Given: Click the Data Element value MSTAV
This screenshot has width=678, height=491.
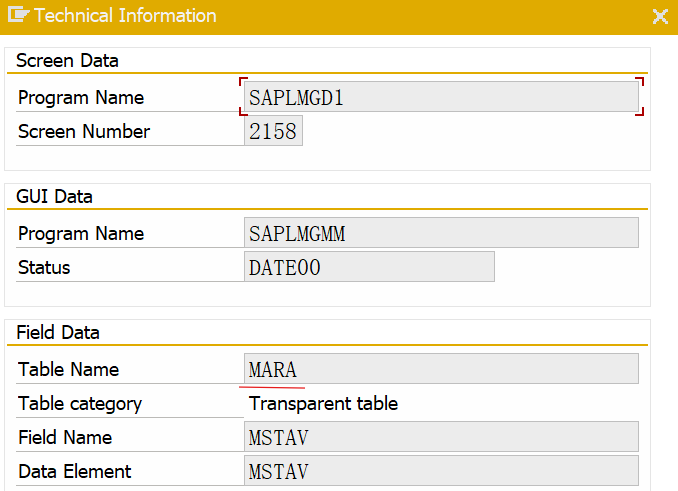Looking at the screenshot, I should tap(441, 471).
